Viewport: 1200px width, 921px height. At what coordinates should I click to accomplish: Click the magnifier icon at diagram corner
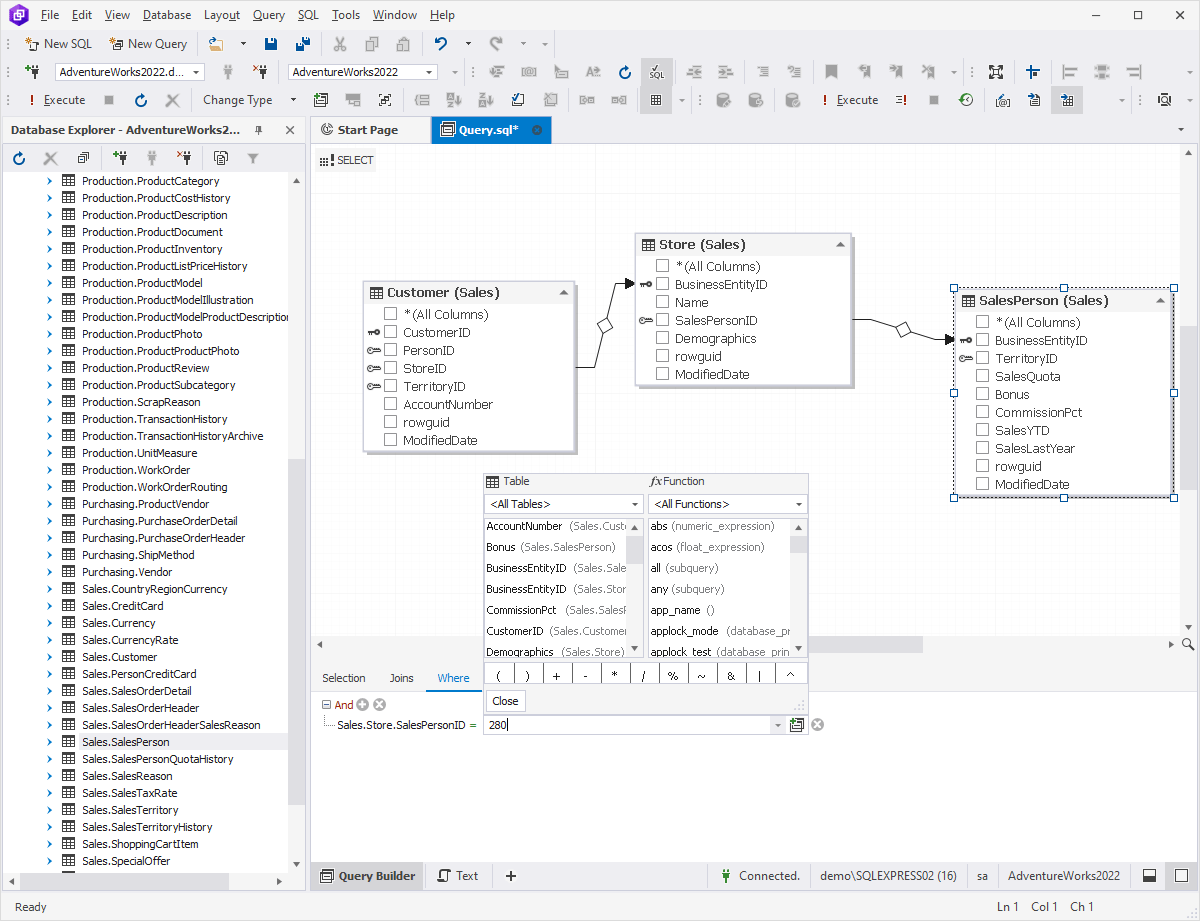1188,645
